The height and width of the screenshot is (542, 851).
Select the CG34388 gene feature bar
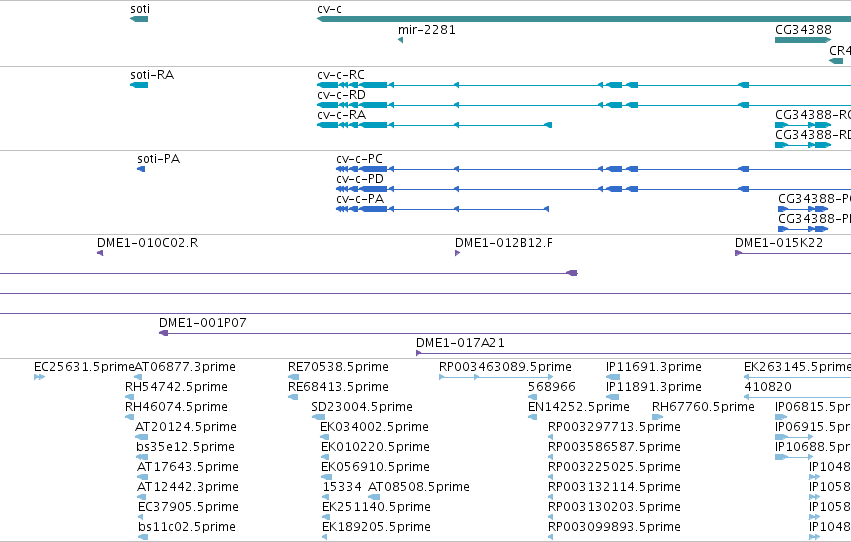tap(803, 40)
